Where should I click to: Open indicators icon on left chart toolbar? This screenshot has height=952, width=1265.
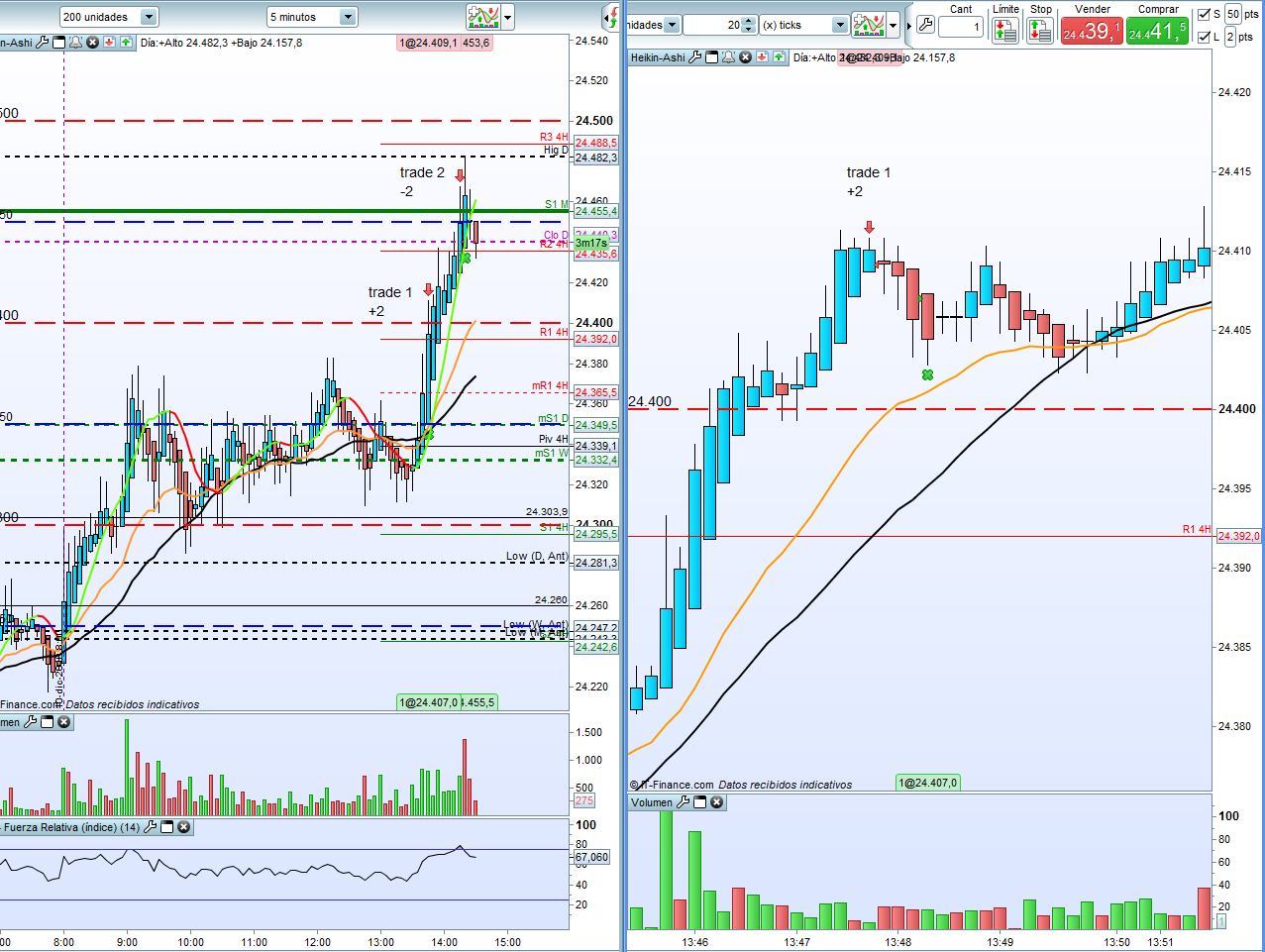483,17
